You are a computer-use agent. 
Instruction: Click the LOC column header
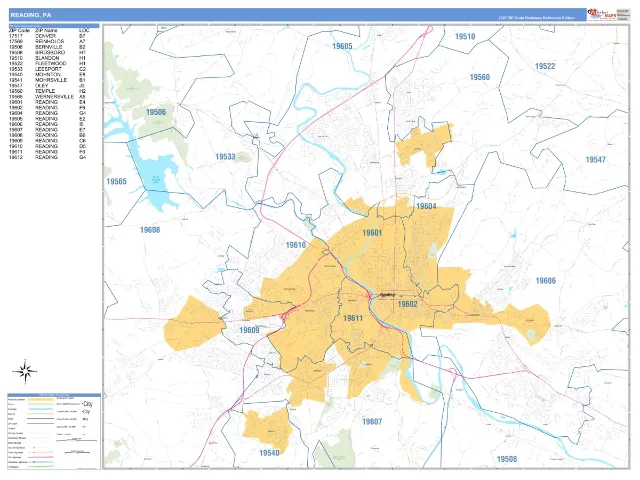[84, 31]
